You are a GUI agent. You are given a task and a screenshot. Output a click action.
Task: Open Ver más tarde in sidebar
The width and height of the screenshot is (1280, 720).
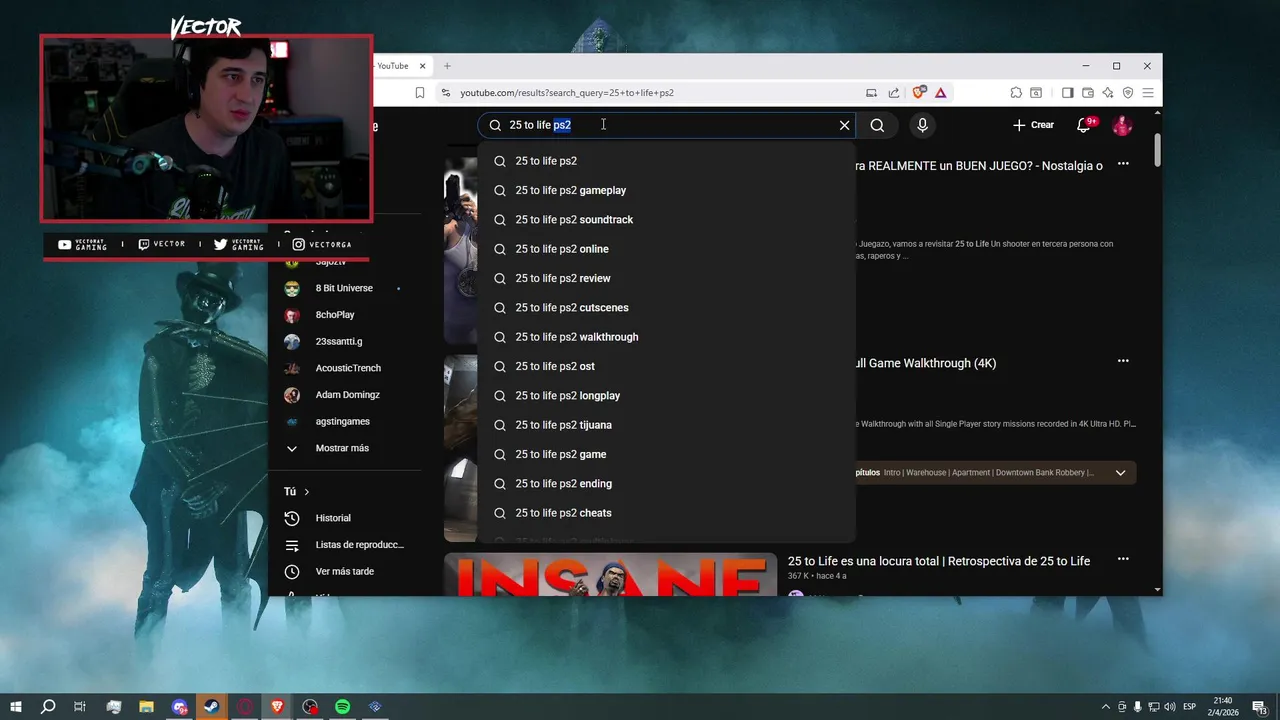tap(343, 571)
